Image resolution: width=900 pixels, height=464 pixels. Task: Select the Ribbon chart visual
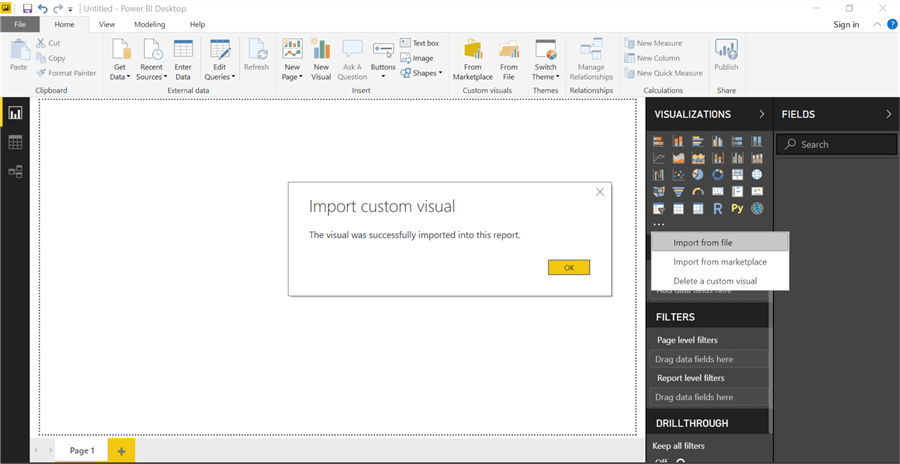pos(757,158)
